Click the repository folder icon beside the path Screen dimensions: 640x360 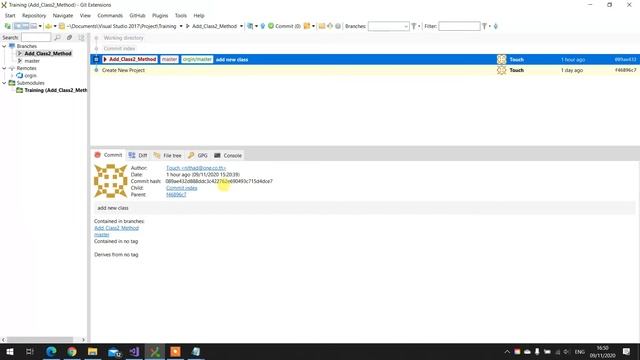click(62, 26)
